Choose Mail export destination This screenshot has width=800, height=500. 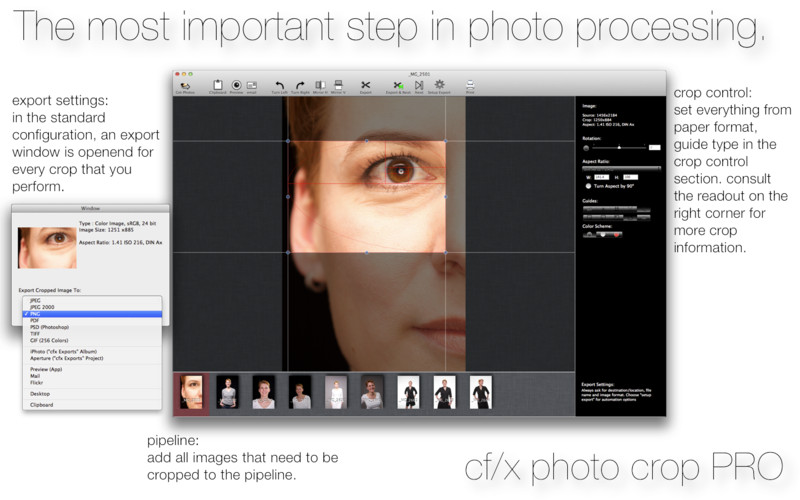click(x=92, y=376)
